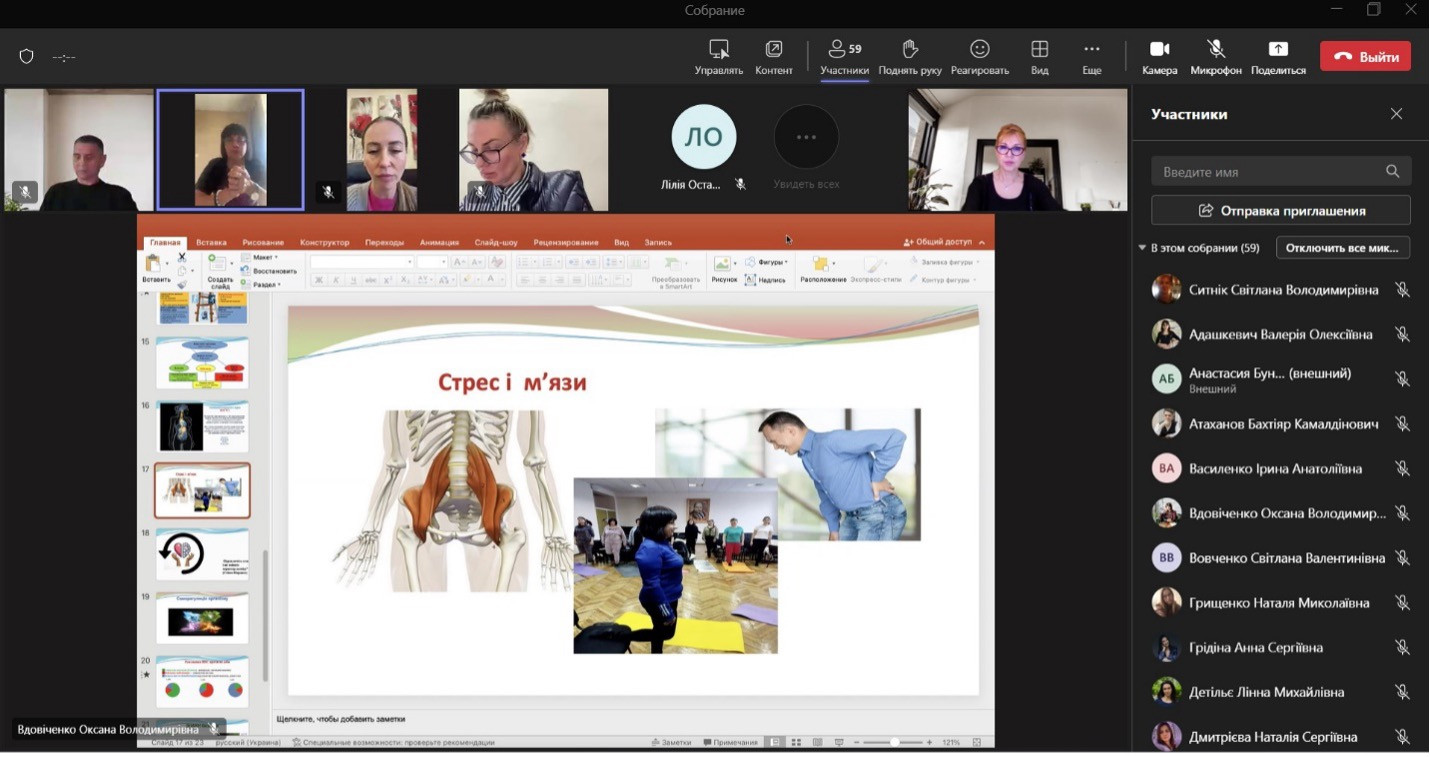Switch to the Вставка ribbon tab
The width and height of the screenshot is (1430, 757).
[211, 242]
